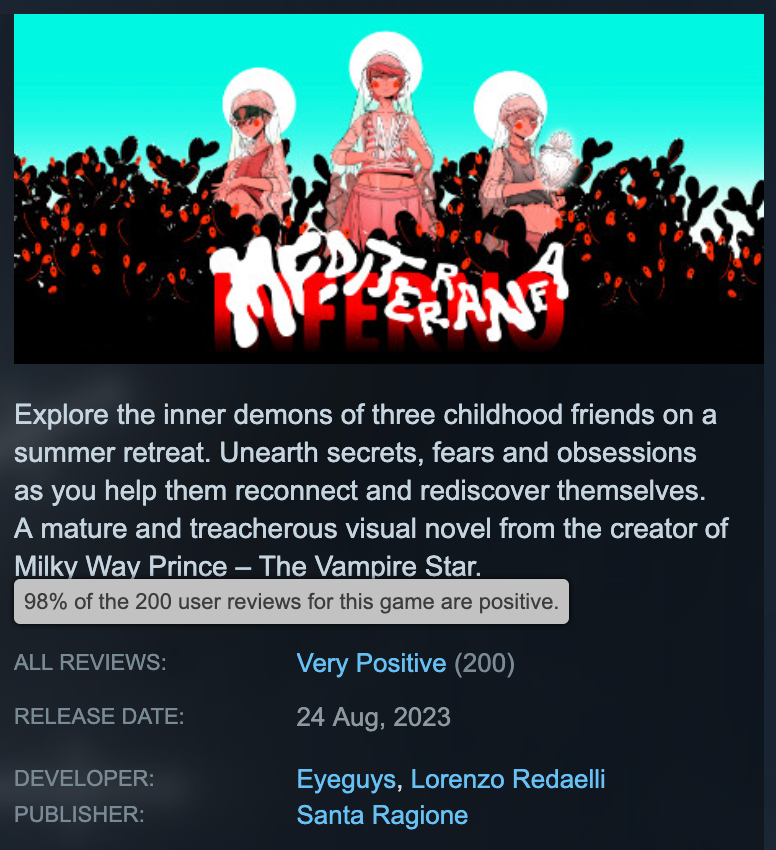Open the Eyeguys developer page
Viewport: 776px width, 850px height.
tap(347, 779)
